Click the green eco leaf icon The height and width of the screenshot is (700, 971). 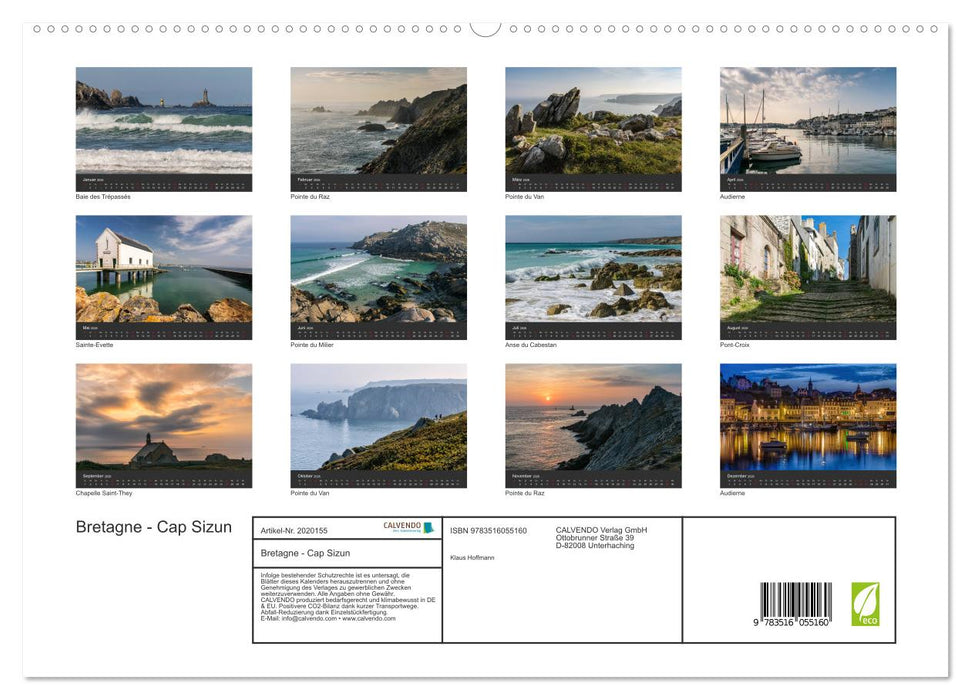tap(866, 600)
